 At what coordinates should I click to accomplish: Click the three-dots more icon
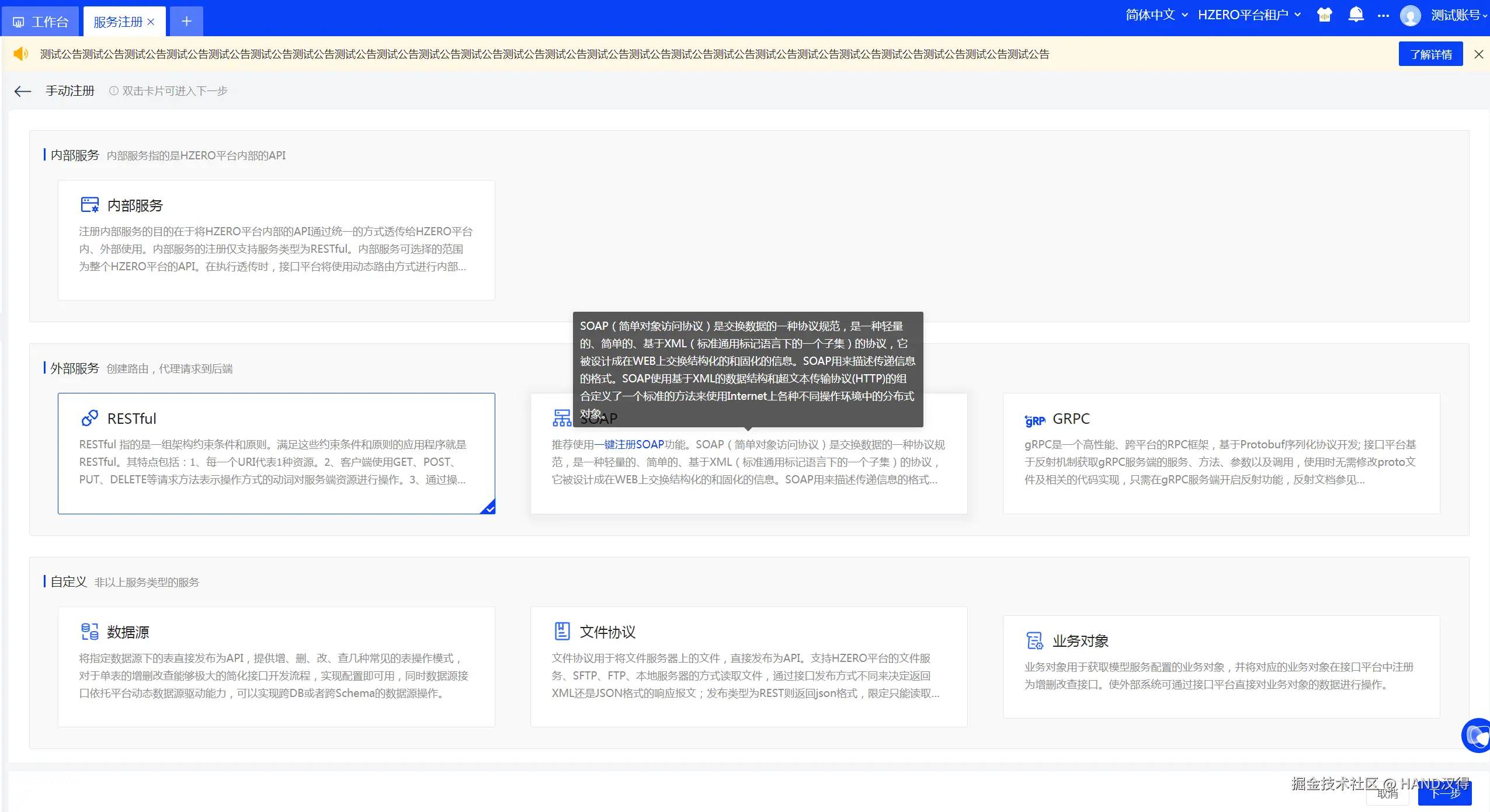pos(1383,16)
